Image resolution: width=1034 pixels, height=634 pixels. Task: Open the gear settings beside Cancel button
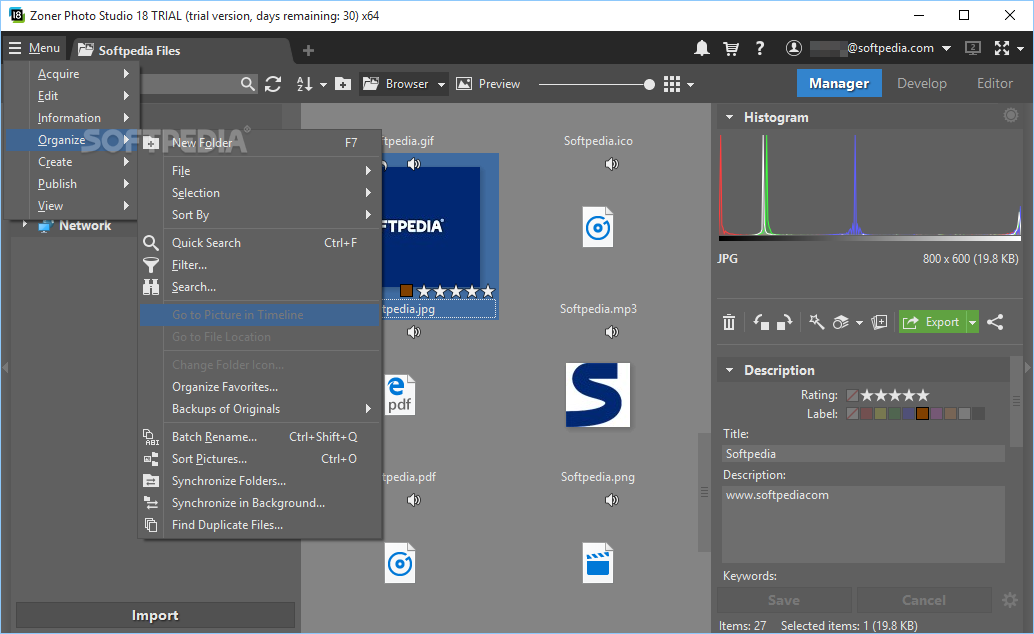1010,600
